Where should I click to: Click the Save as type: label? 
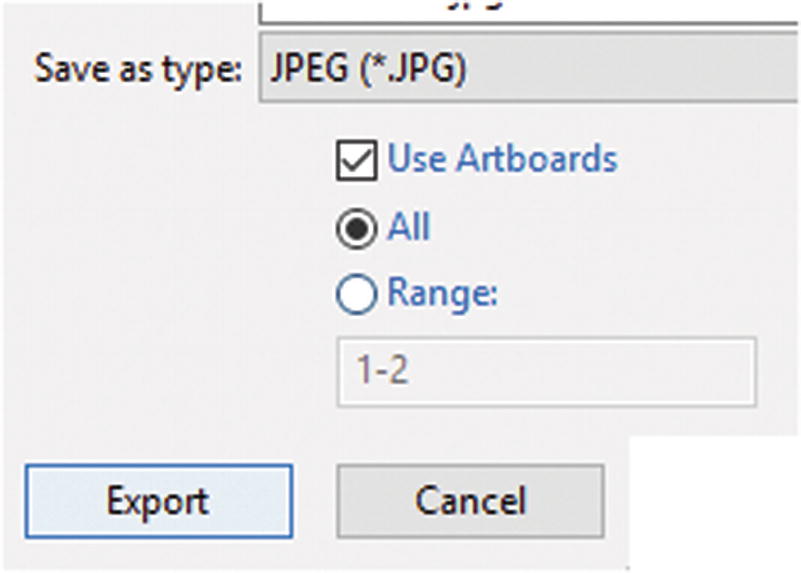(x=139, y=71)
